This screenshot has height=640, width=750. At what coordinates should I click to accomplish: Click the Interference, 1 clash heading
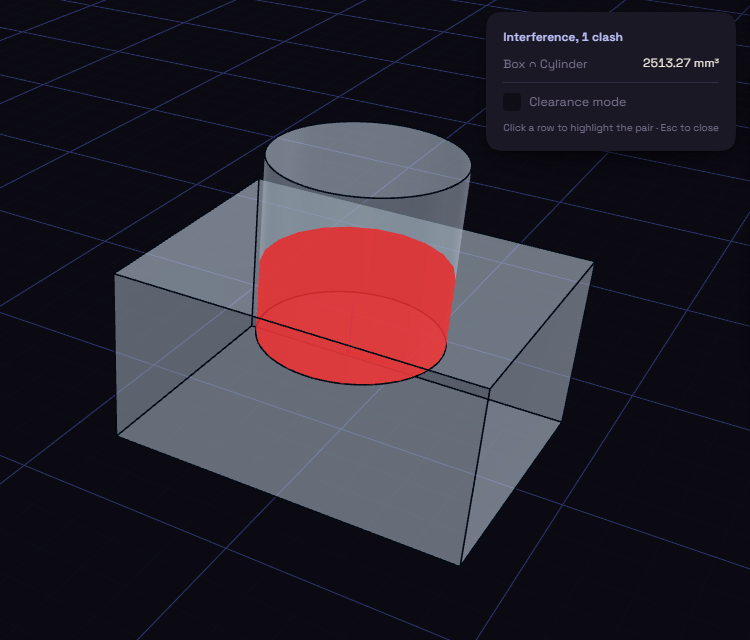[563, 37]
